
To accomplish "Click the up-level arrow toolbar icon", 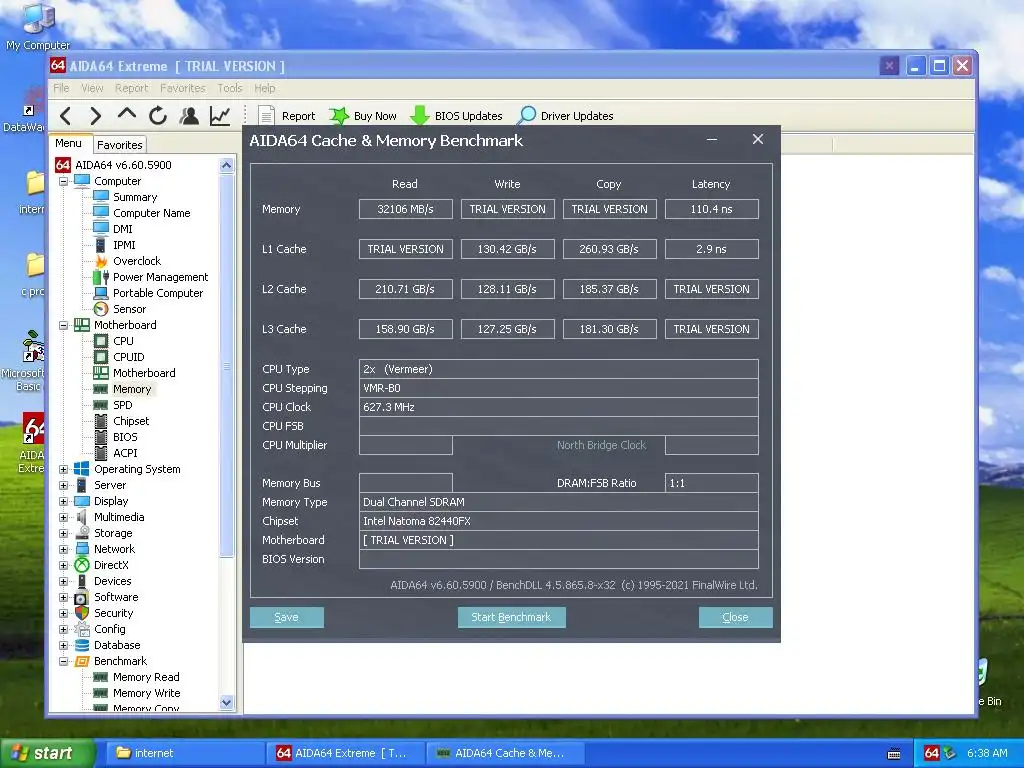I will [127, 114].
